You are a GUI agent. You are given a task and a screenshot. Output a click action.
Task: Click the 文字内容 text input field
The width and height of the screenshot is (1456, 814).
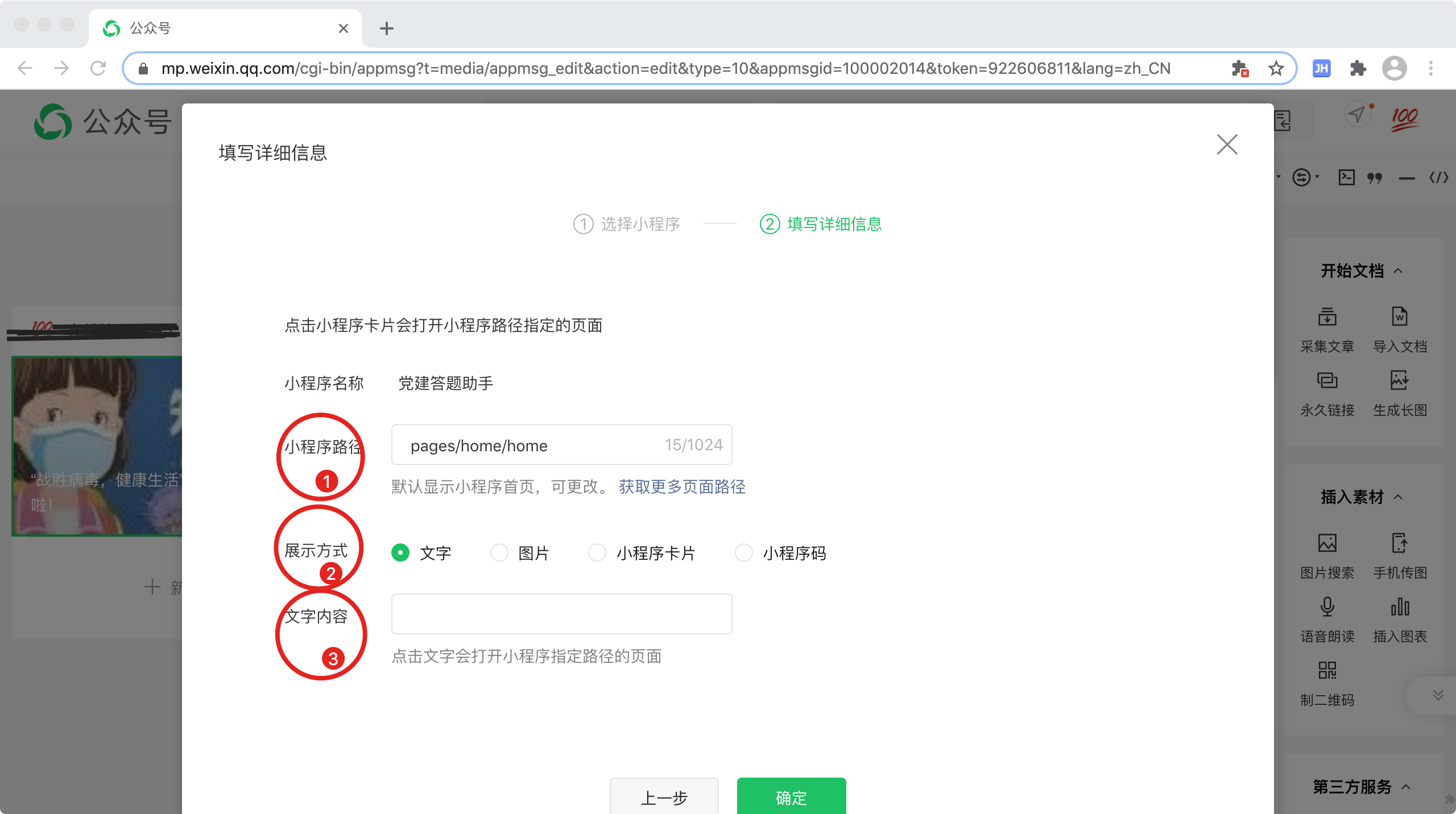coord(561,614)
